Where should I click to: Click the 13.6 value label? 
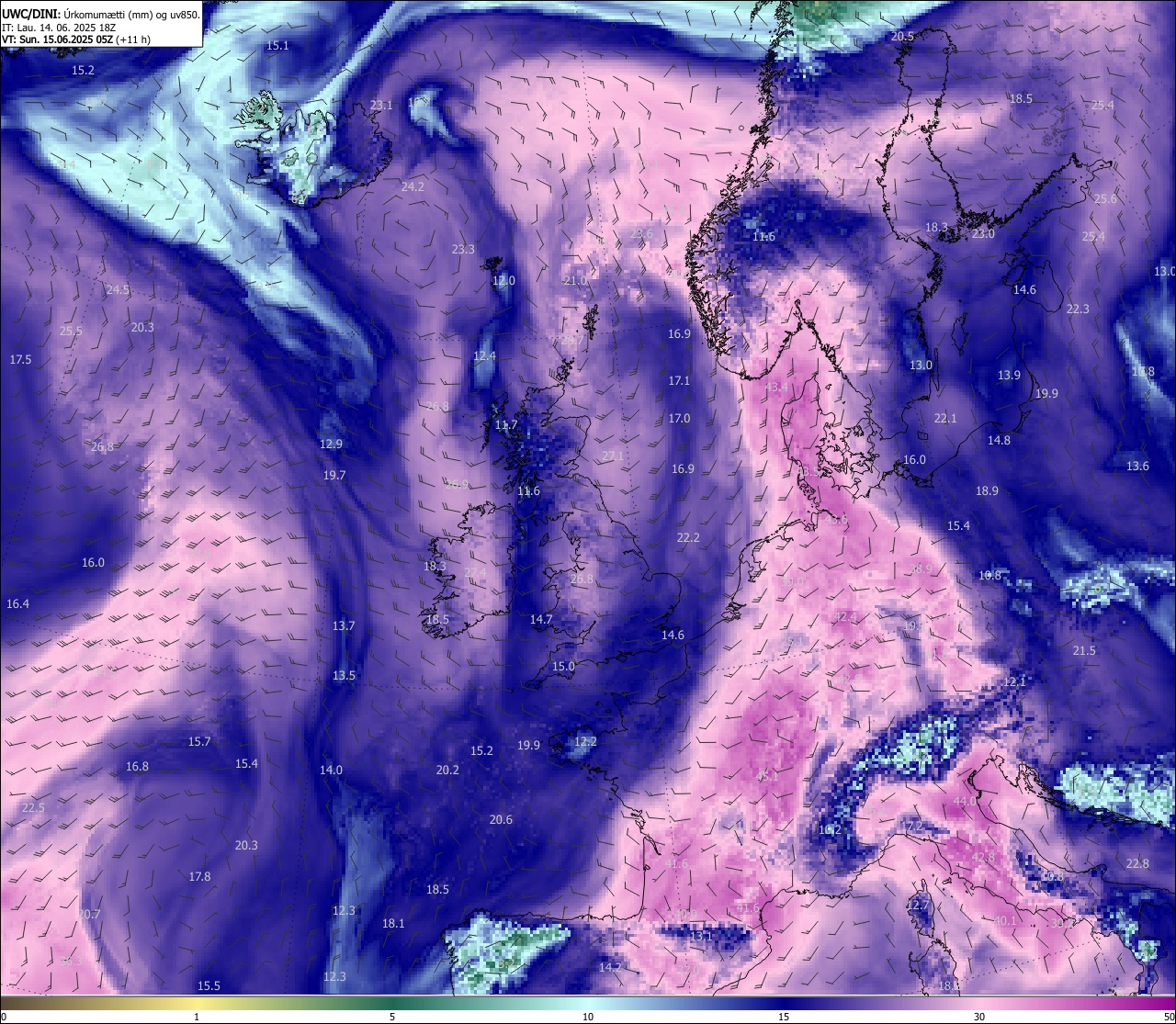coord(1137,466)
